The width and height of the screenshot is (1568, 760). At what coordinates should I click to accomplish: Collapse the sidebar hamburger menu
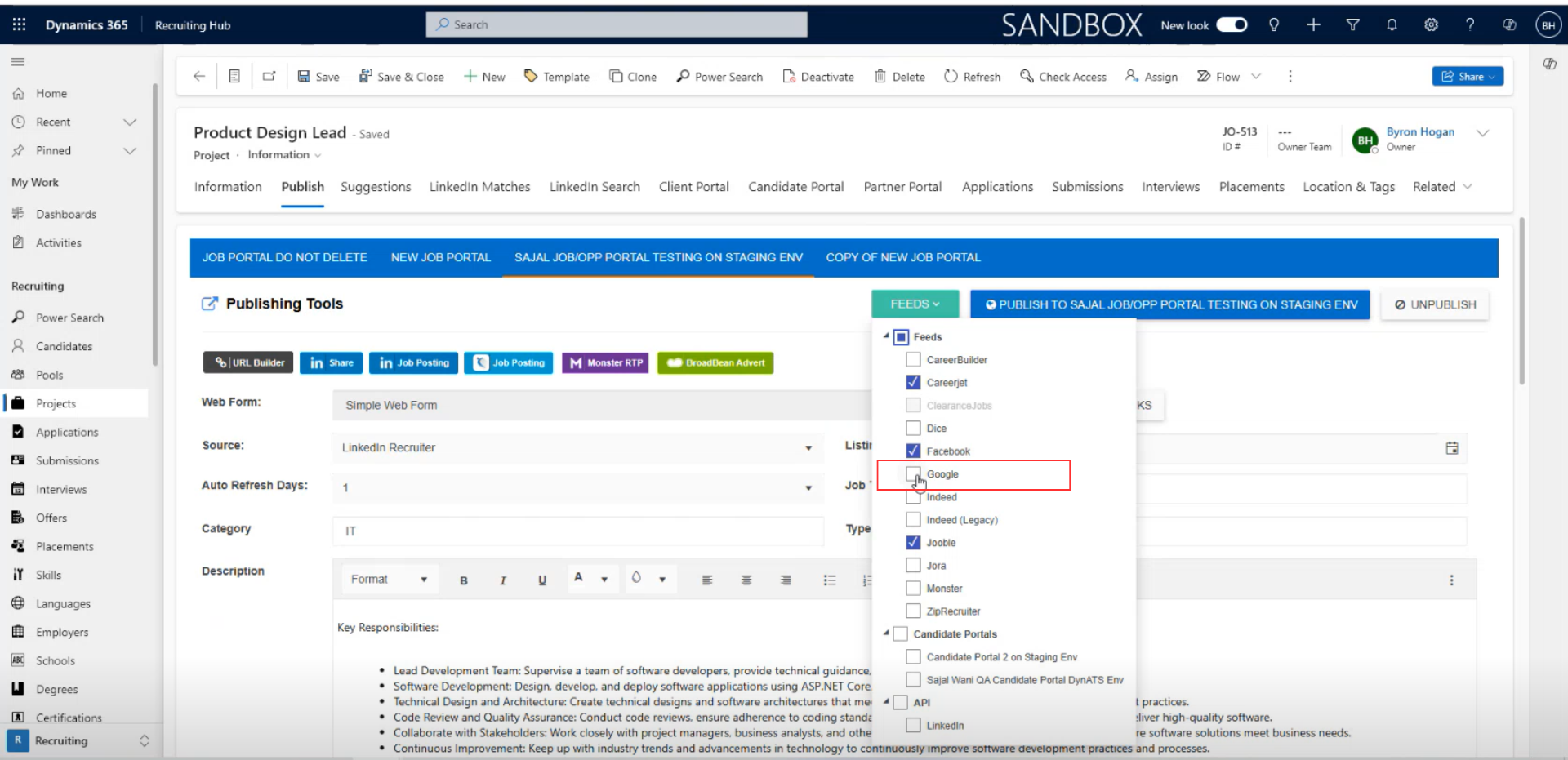click(18, 61)
